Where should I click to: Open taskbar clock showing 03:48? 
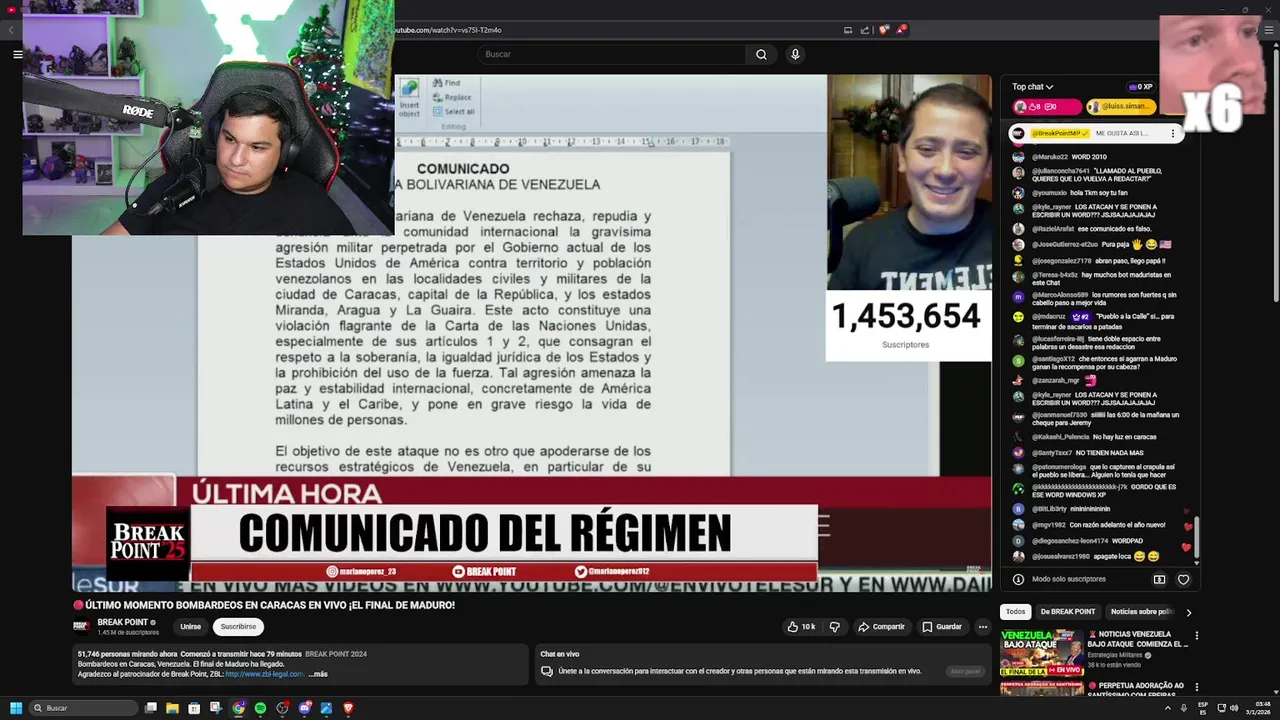click(1258, 708)
